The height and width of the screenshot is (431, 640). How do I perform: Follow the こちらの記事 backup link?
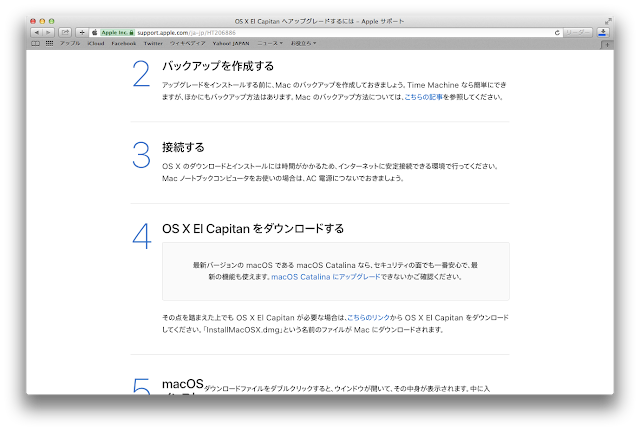[423, 97]
